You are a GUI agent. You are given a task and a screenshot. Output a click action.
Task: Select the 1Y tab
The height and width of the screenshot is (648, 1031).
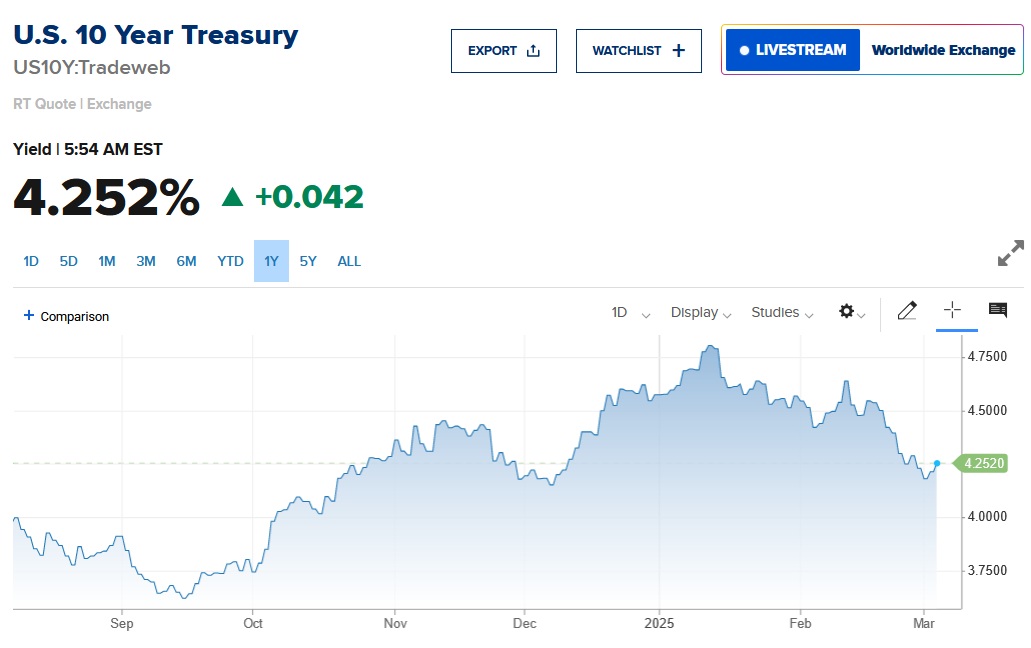(270, 261)
